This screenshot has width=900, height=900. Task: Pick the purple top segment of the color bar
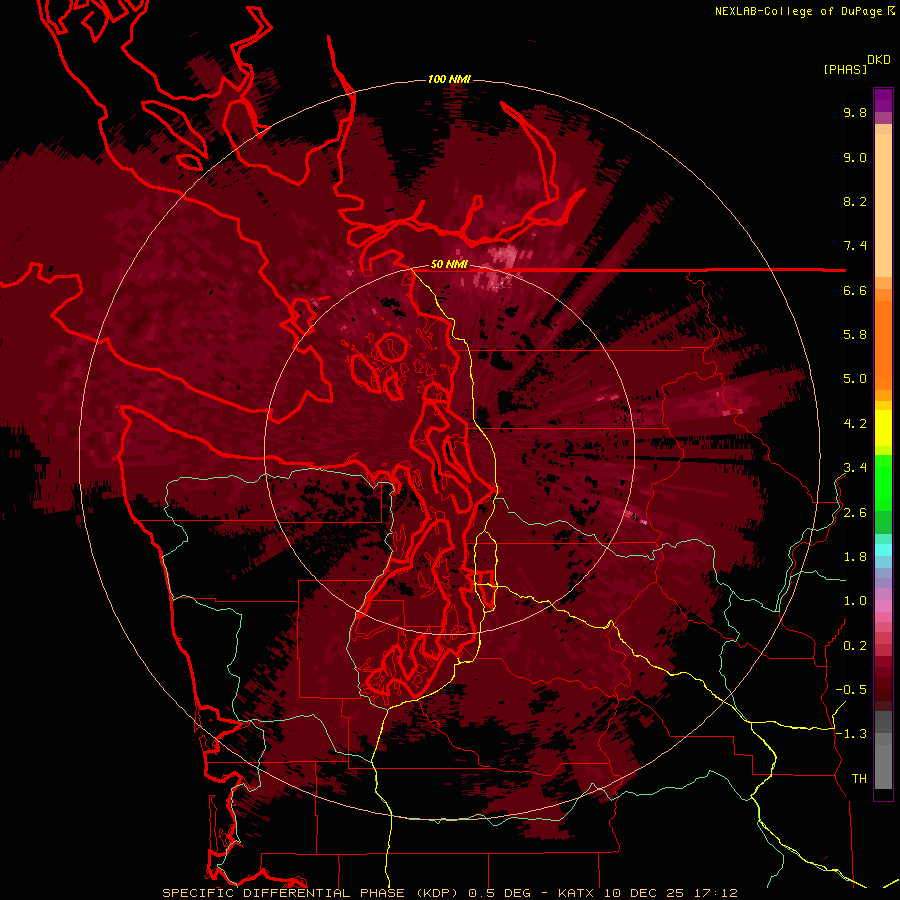pos(883,100)
